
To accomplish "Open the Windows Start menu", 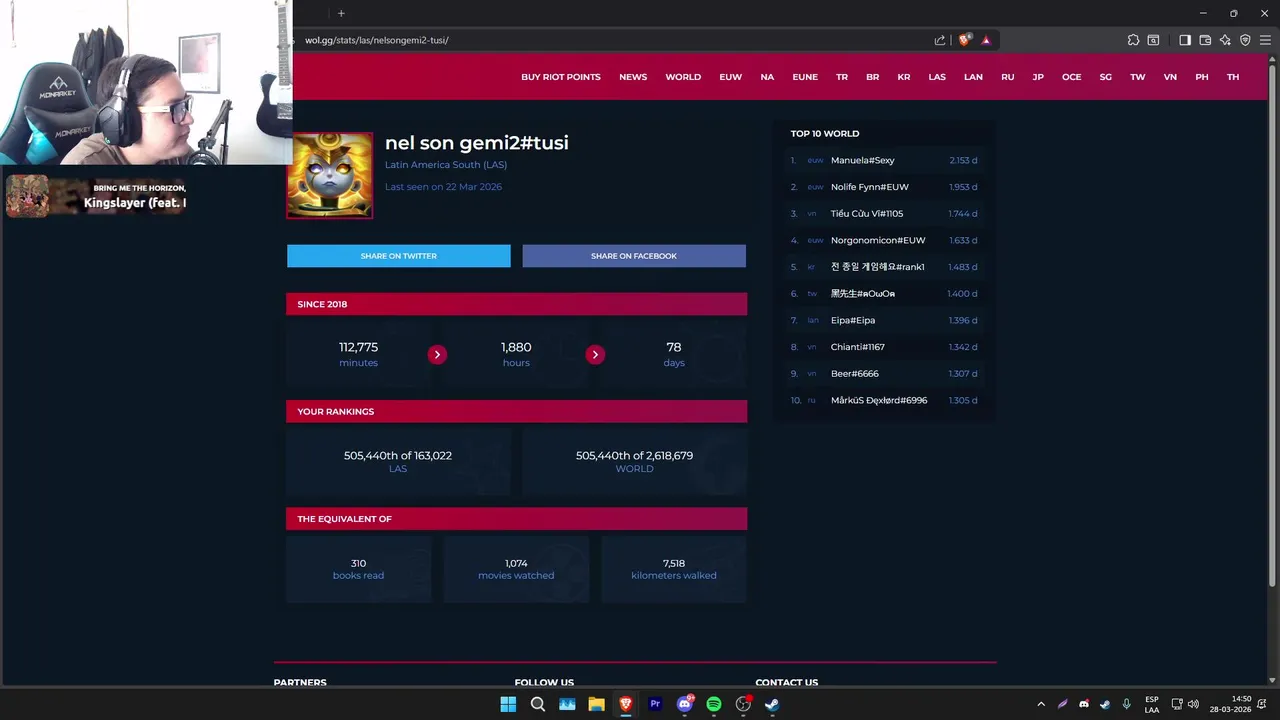I will pos(508,704).
